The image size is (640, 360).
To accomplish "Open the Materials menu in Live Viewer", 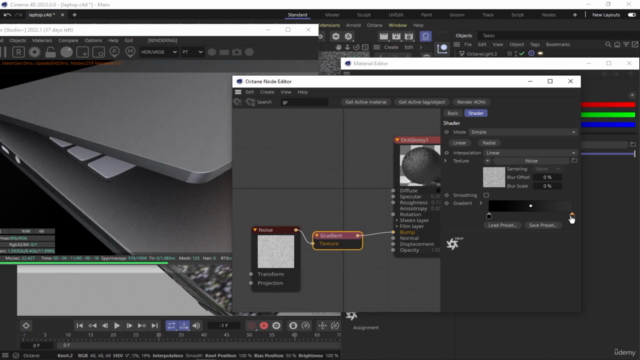I will (42, 40).
